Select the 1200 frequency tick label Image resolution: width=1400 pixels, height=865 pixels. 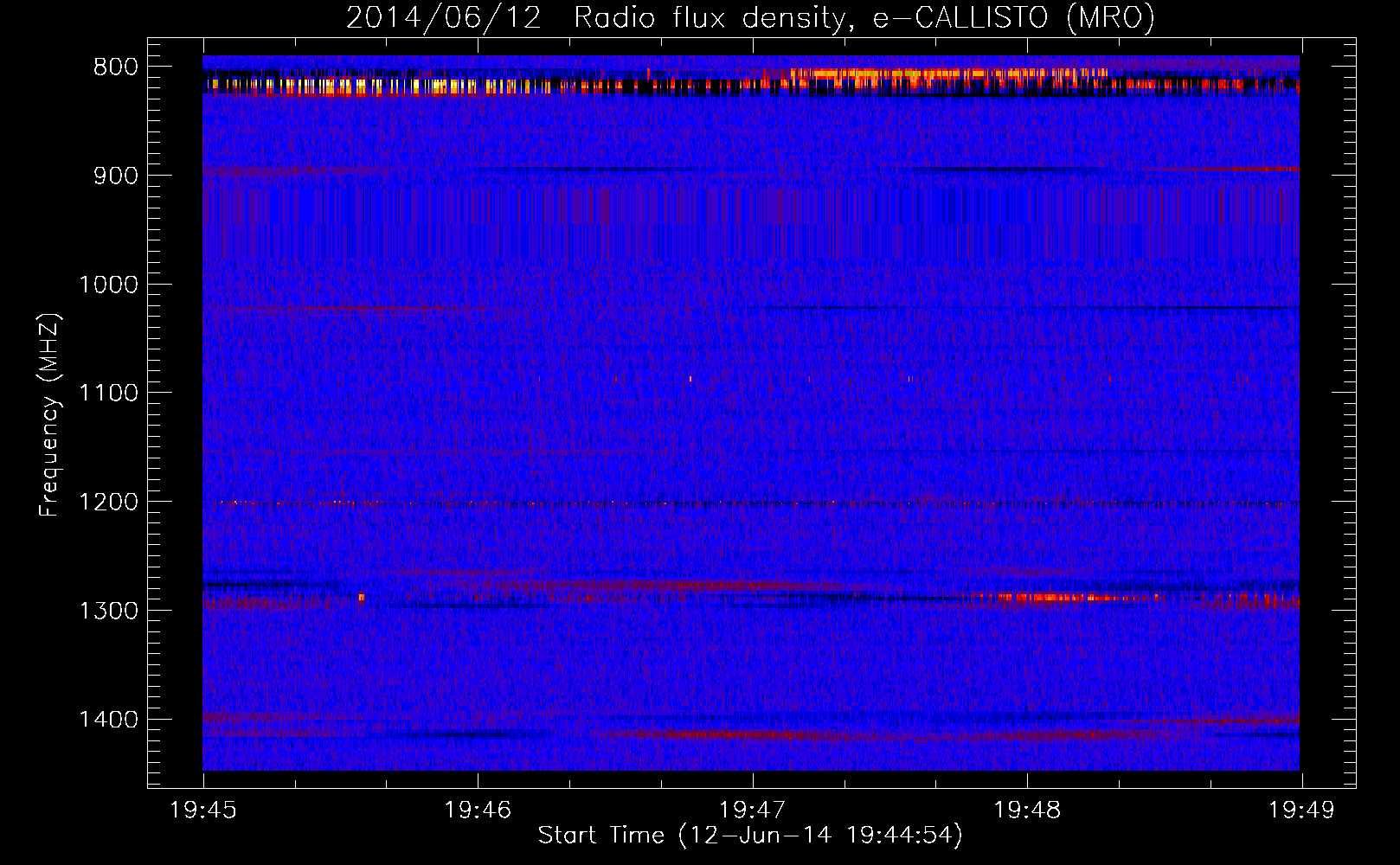[108, 503]
